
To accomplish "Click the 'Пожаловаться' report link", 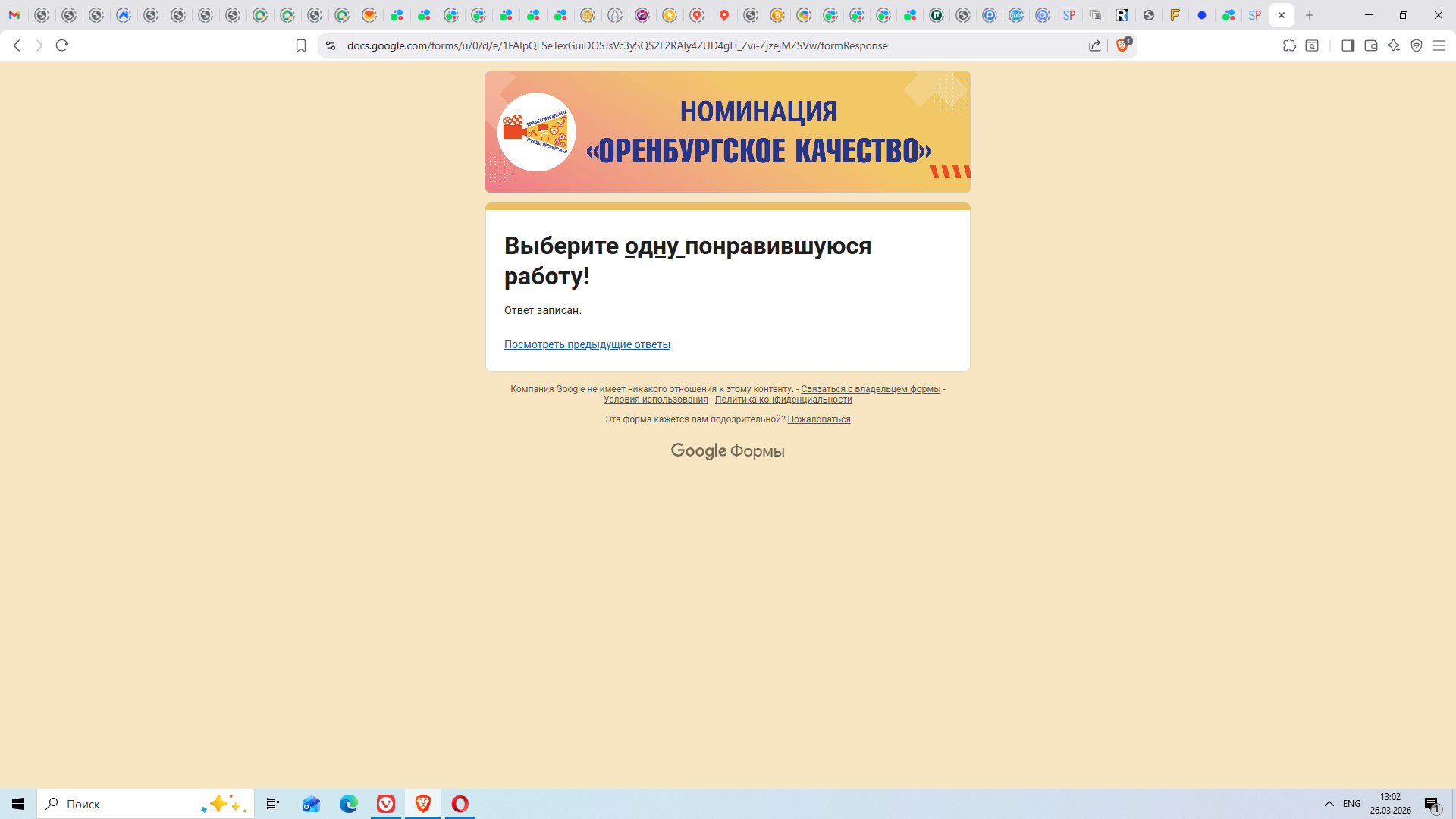I will [x=818, y=419].
